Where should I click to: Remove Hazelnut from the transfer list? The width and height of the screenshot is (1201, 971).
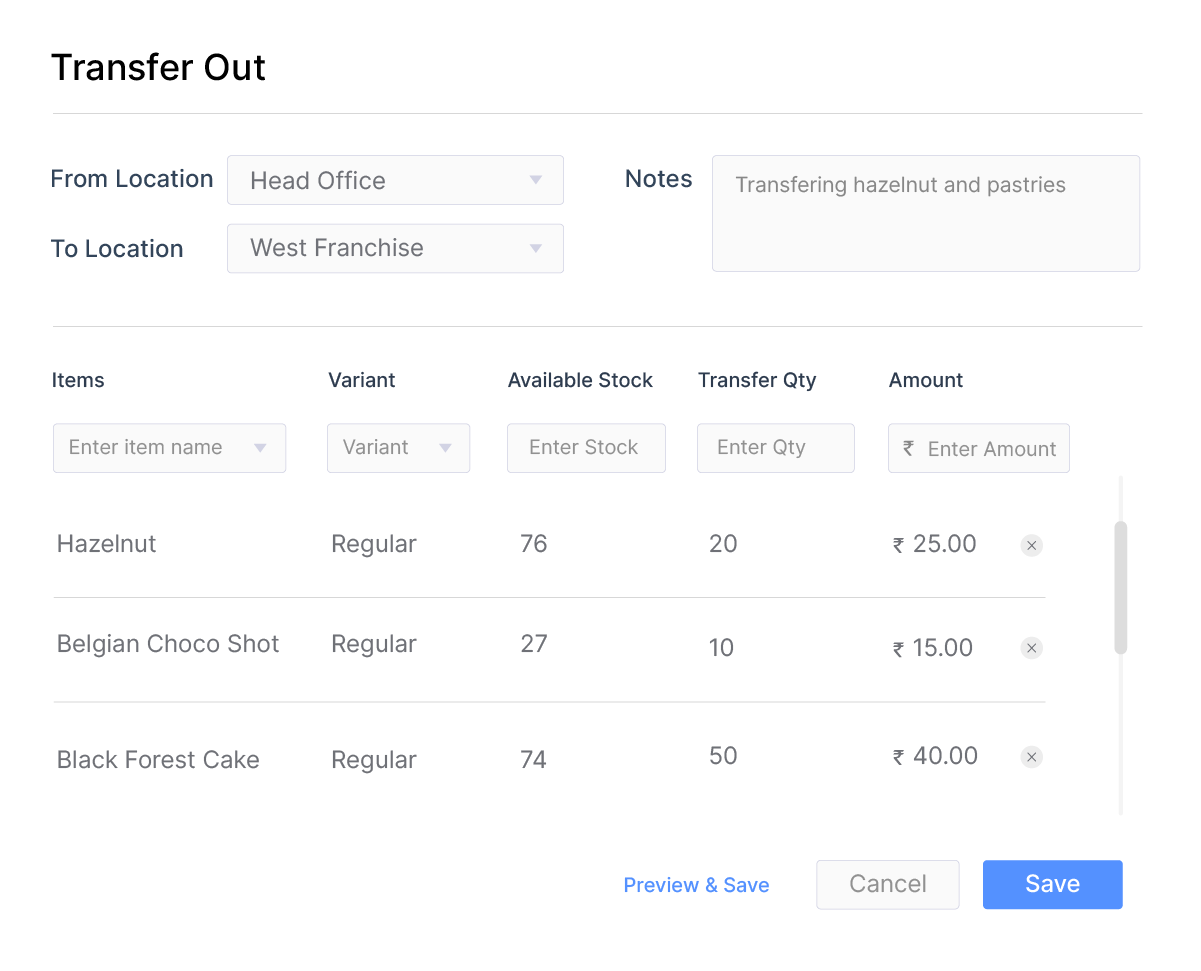(1031, 545)
